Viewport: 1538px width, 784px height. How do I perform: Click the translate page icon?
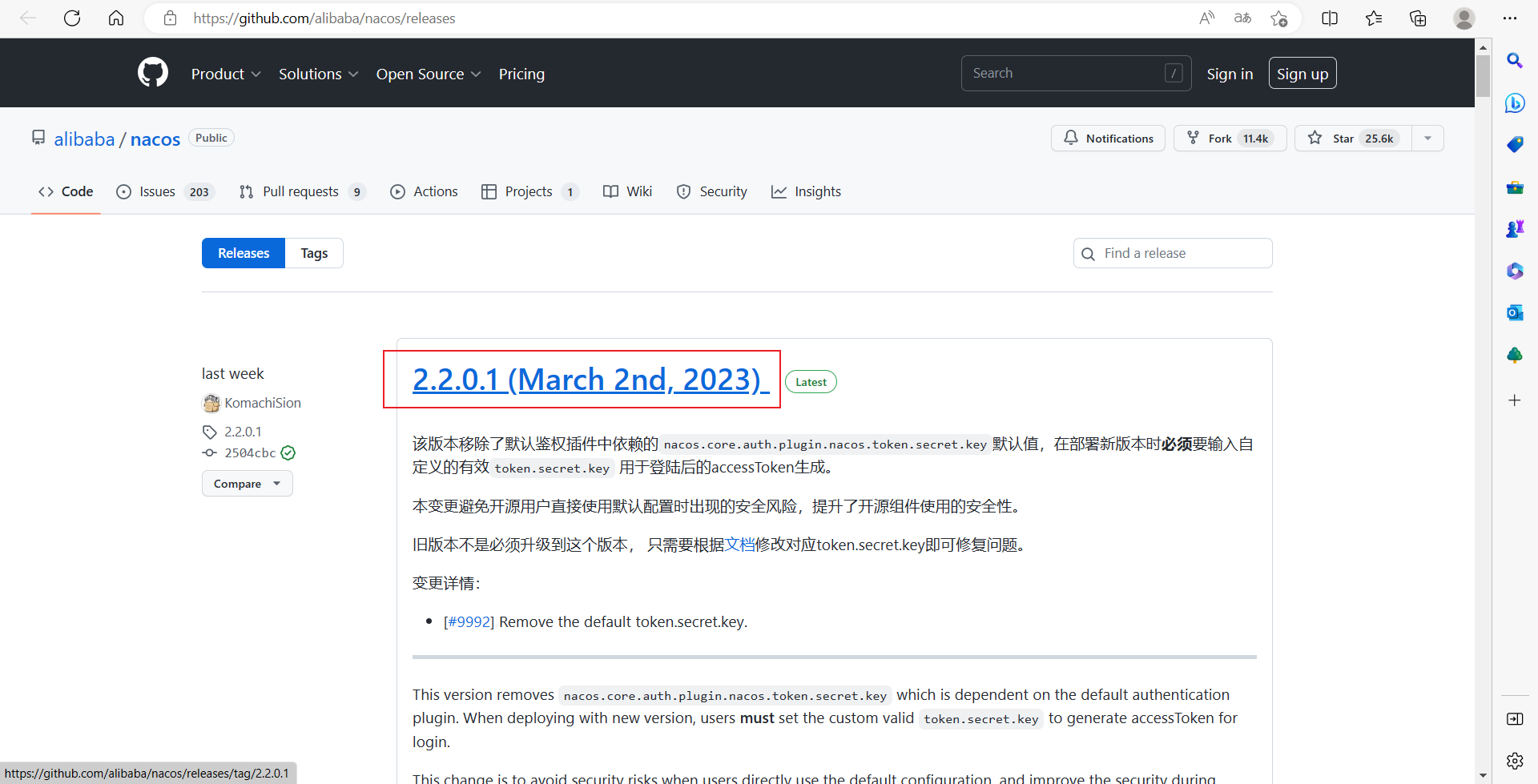tap(1242, 18)
